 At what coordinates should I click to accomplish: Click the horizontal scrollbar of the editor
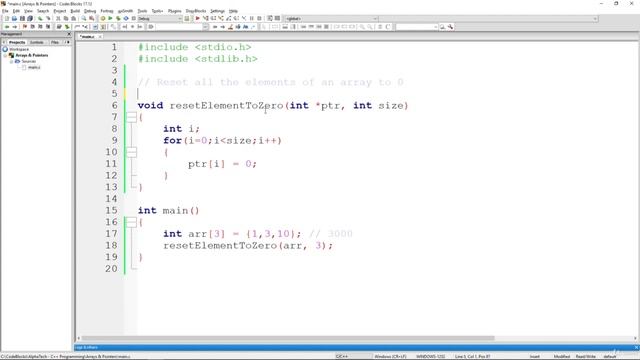tap(288, 338)
